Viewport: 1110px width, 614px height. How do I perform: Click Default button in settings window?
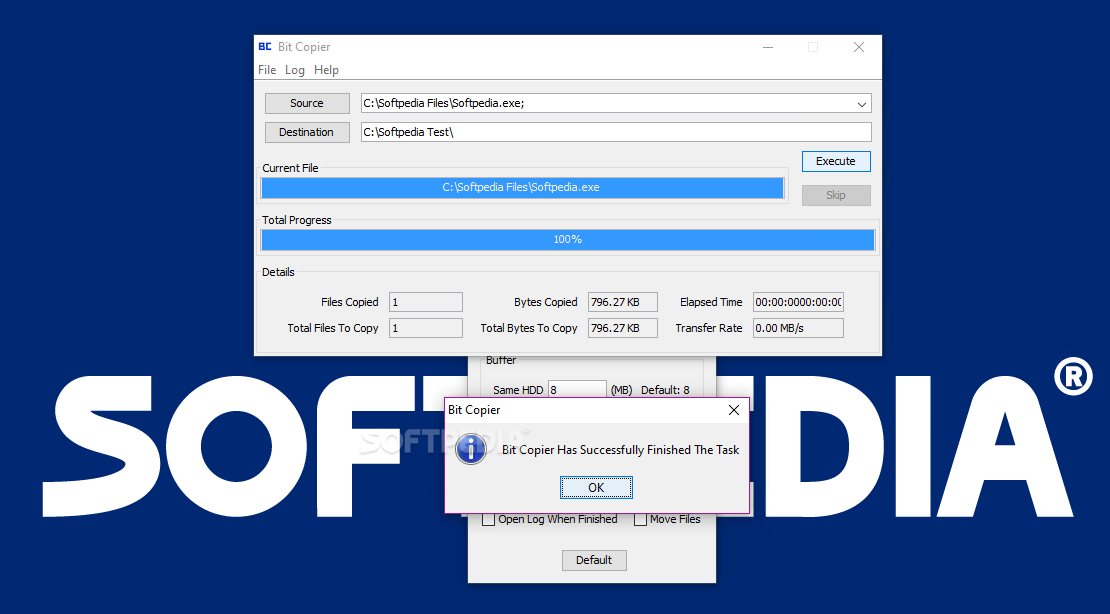[x=594, y=559]
